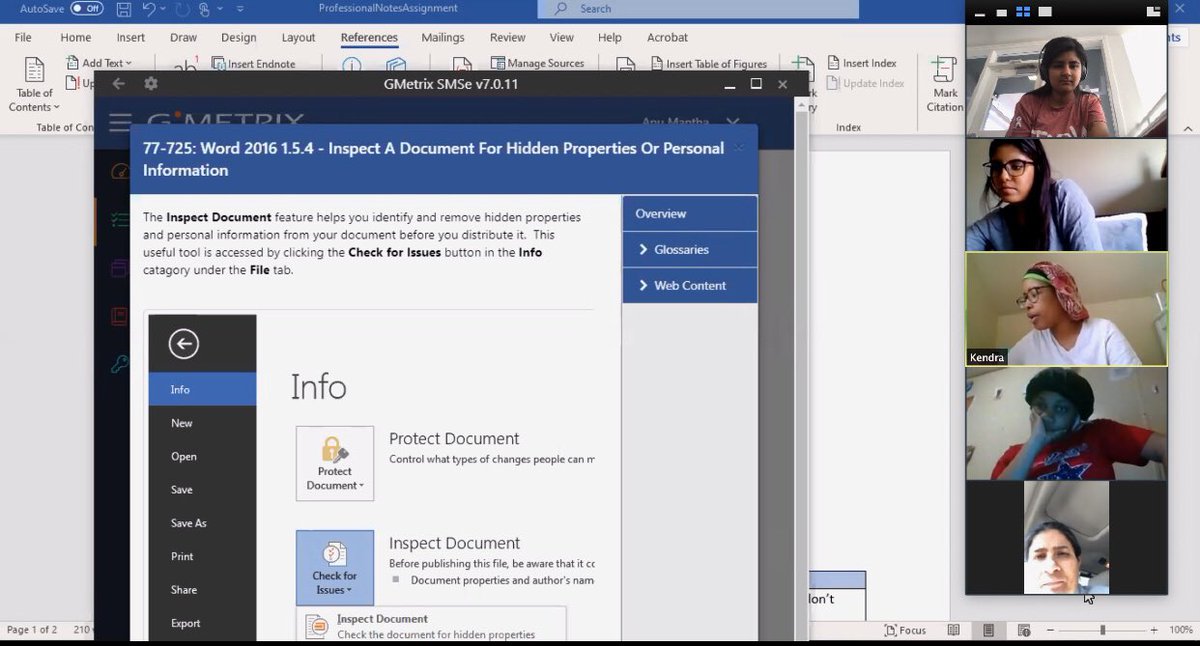The image size is (1200, 646).
Task: Click Kendra's video thumbnail
Action: coord(1066,309)
